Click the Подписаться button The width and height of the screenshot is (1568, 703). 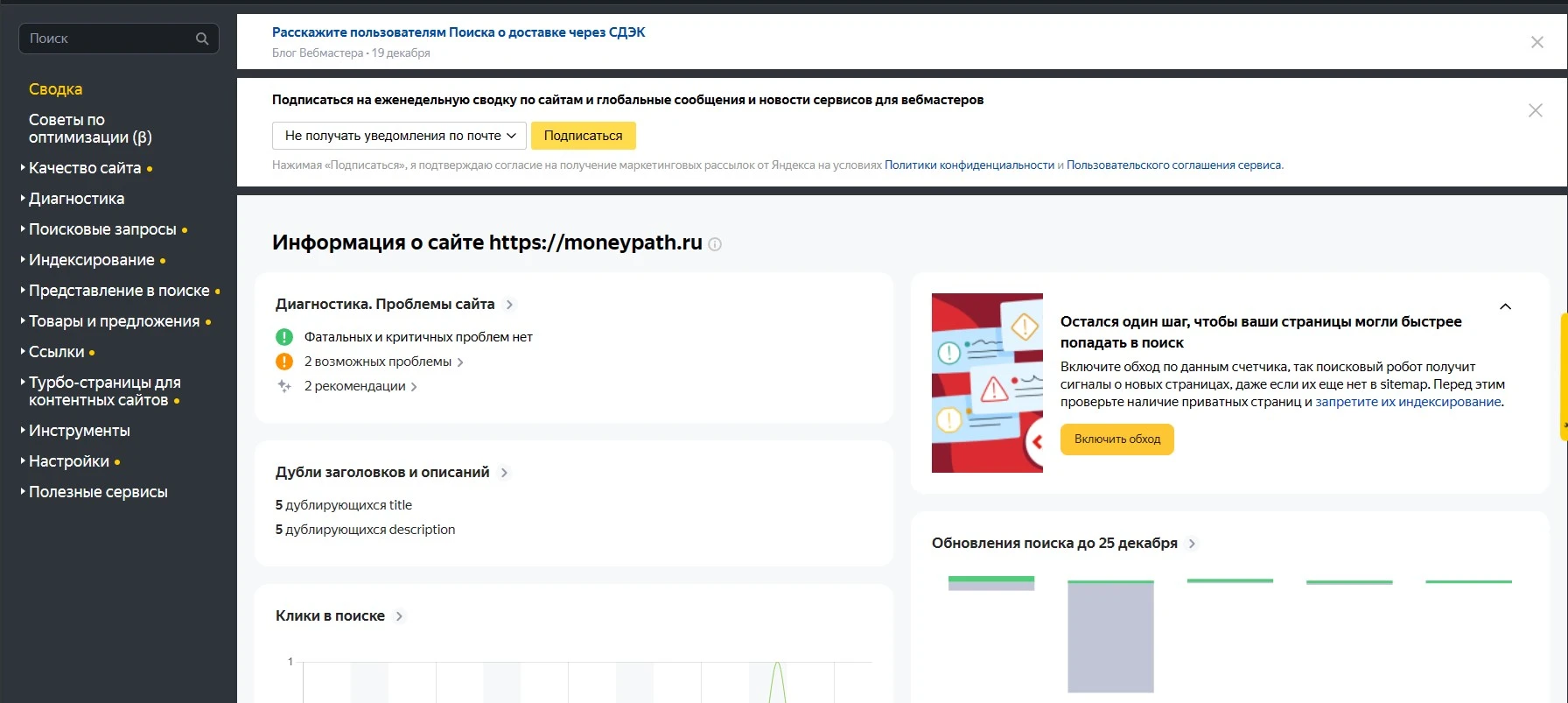(584, 136)
